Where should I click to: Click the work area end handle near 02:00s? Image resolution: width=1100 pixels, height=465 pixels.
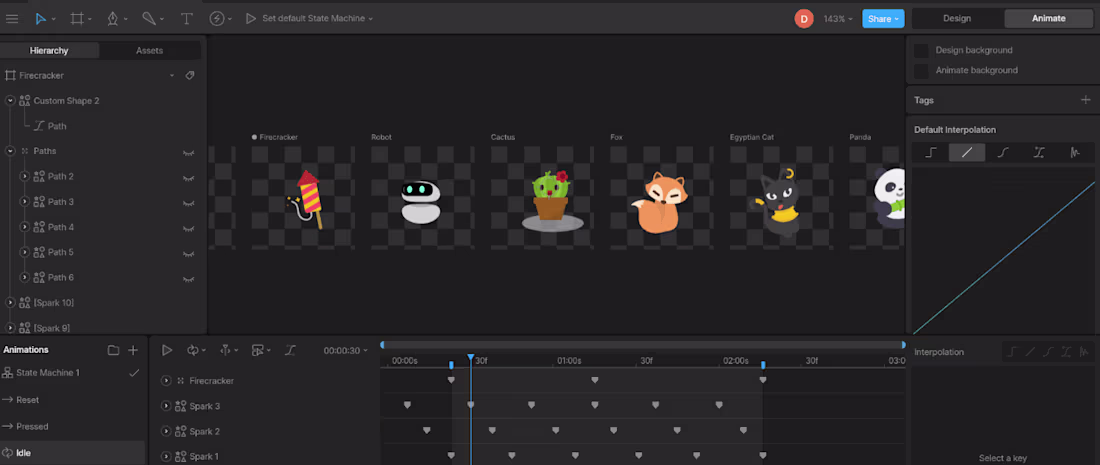tap(763, 365)
